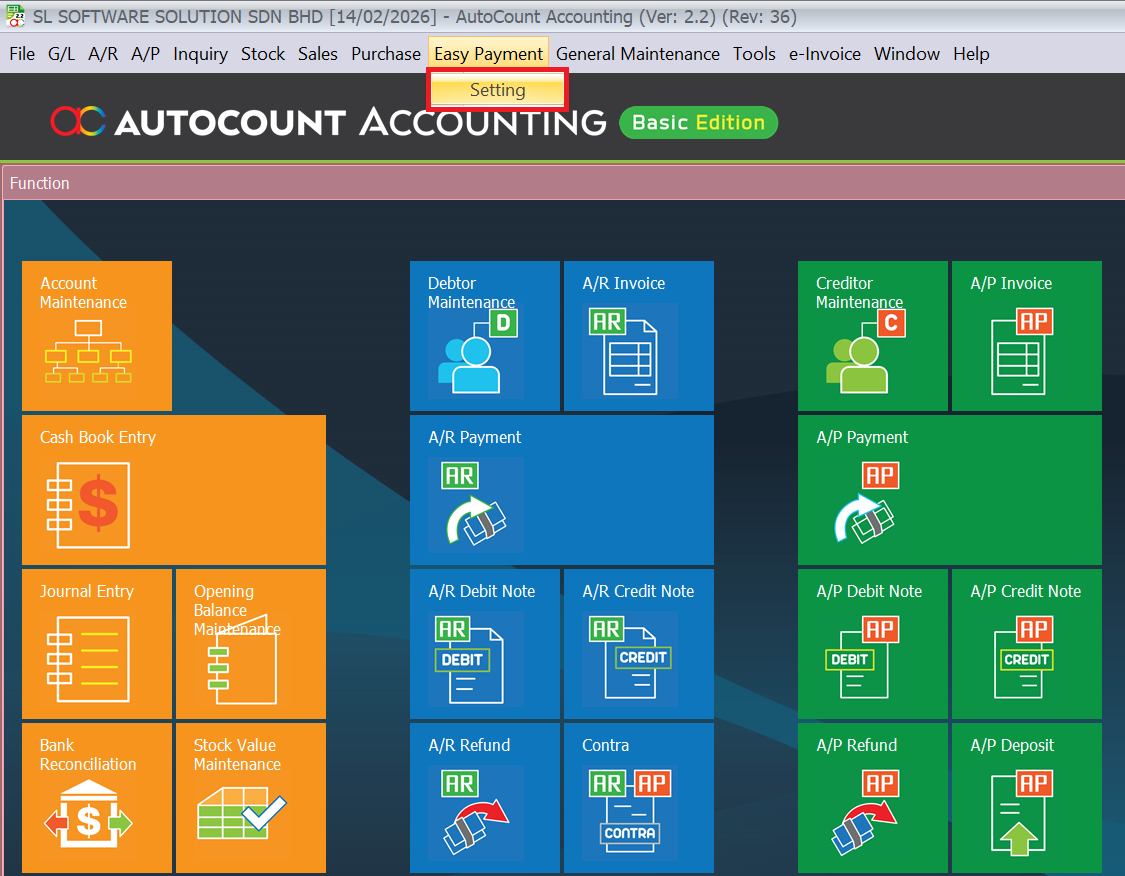Click the AutoCount Accounting logo
Screen dimensions: 1125x876
pos(329,122)
